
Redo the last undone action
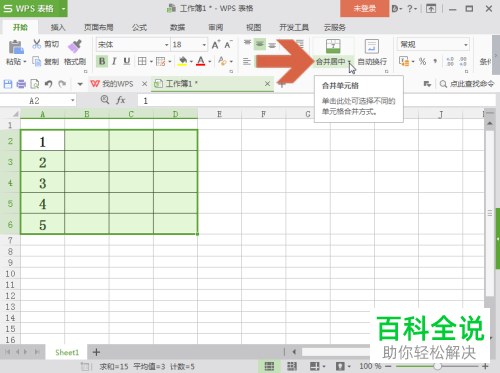[x=62, y=84]
